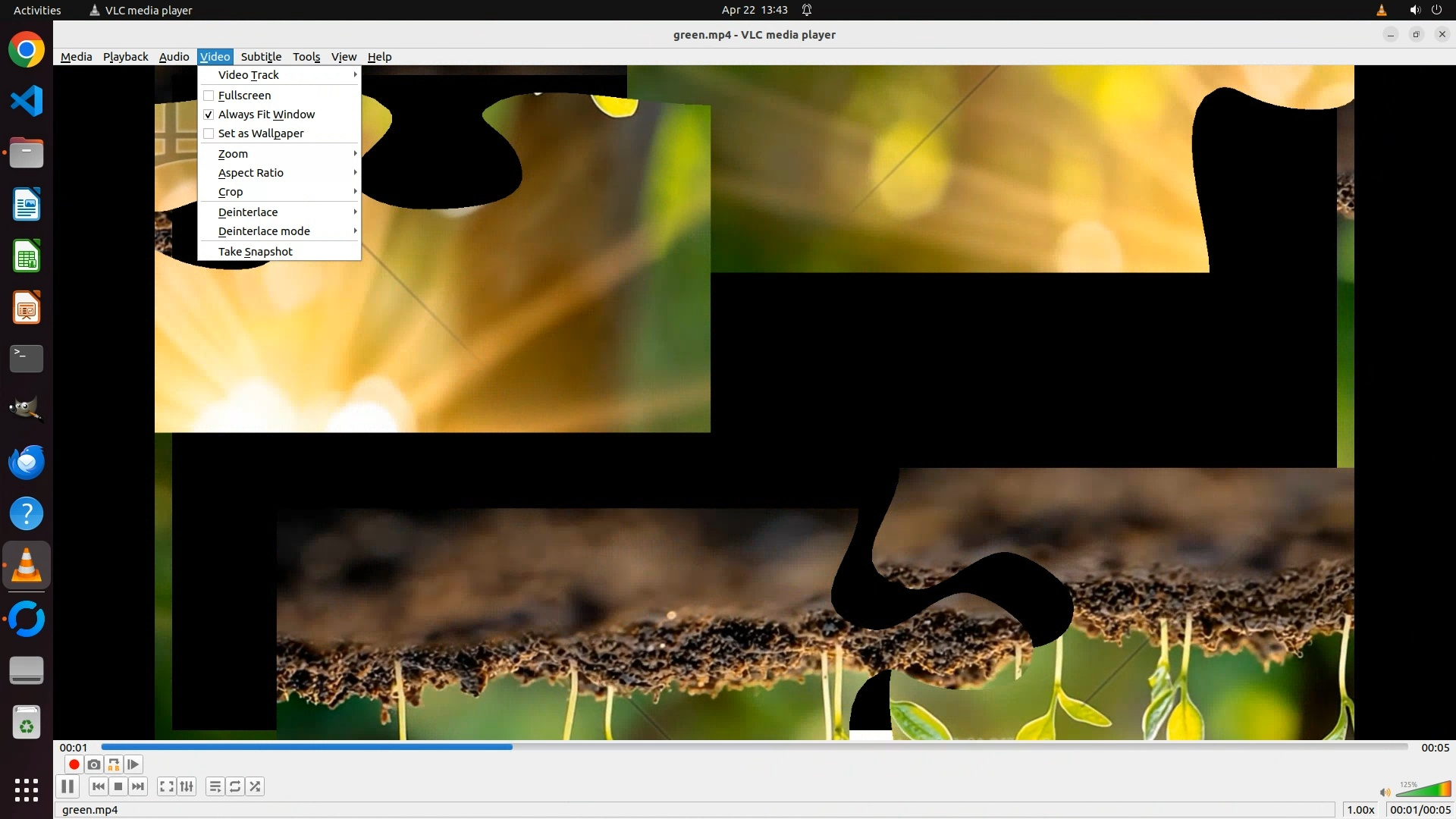Open the Subtitle menu
This screenshot has height=819, width=1456.
261,57
